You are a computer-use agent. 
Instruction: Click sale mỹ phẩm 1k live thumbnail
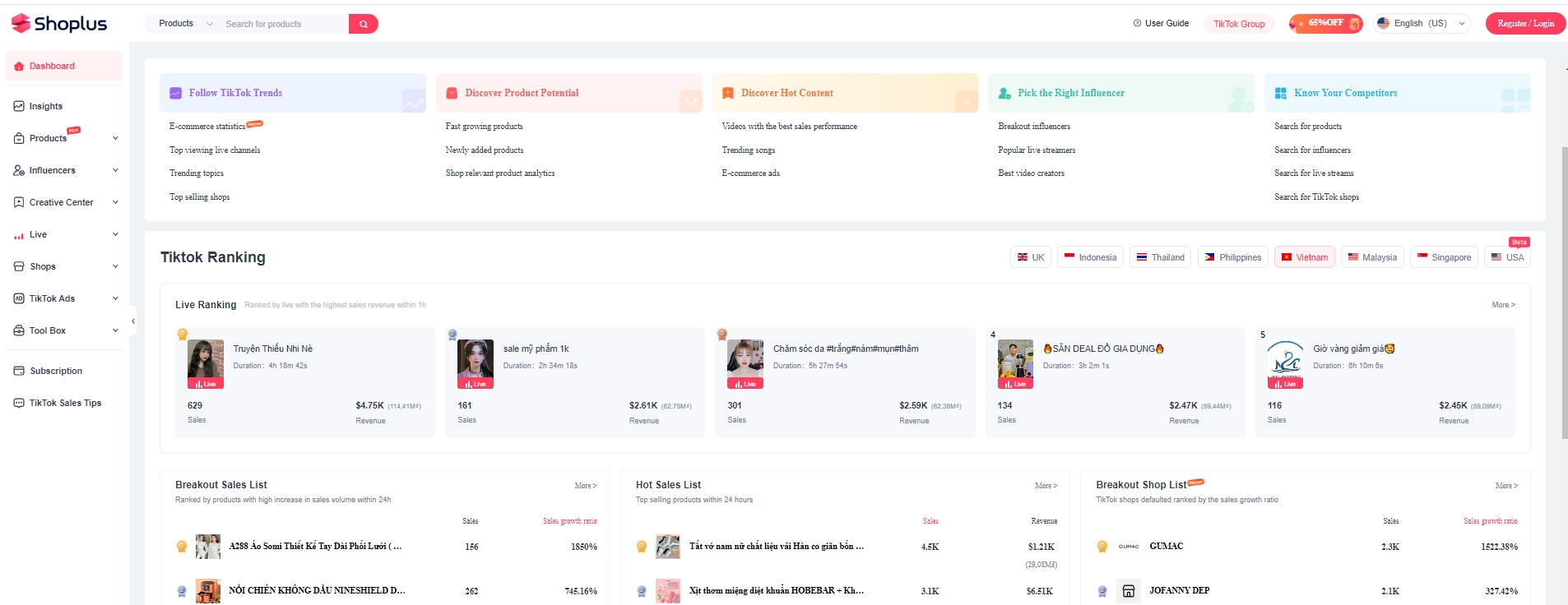pyautogui.click(x=476, y=364)
